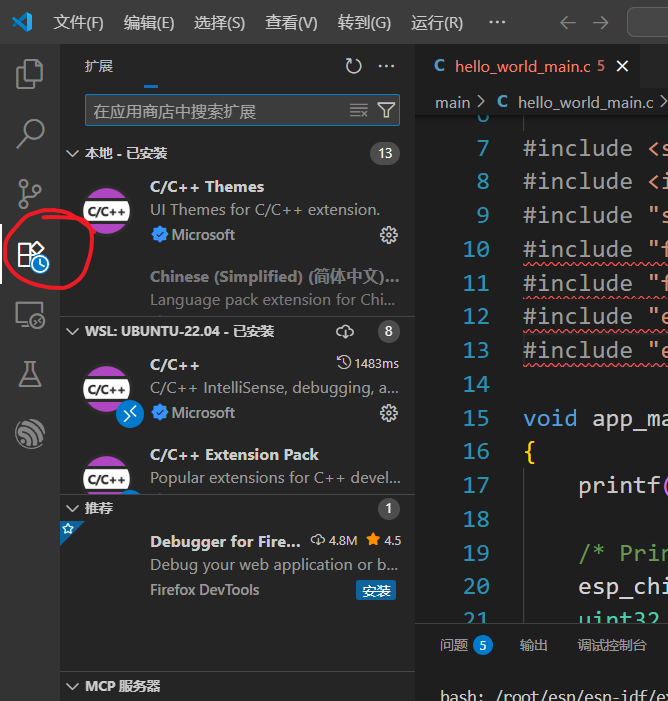
Task: Click the problems count badge 5
Action: 482,645
